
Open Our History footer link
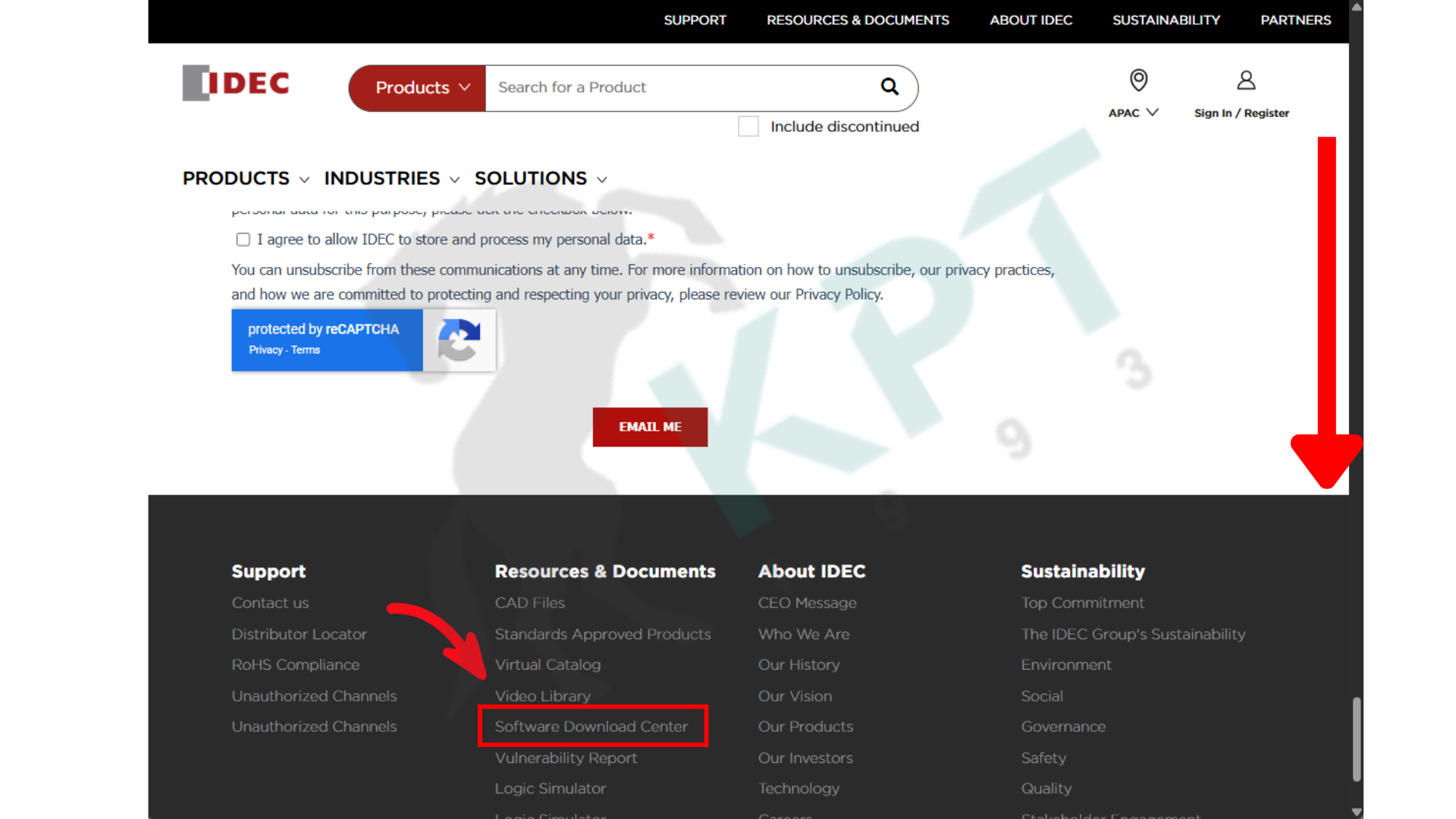(799, 665)
